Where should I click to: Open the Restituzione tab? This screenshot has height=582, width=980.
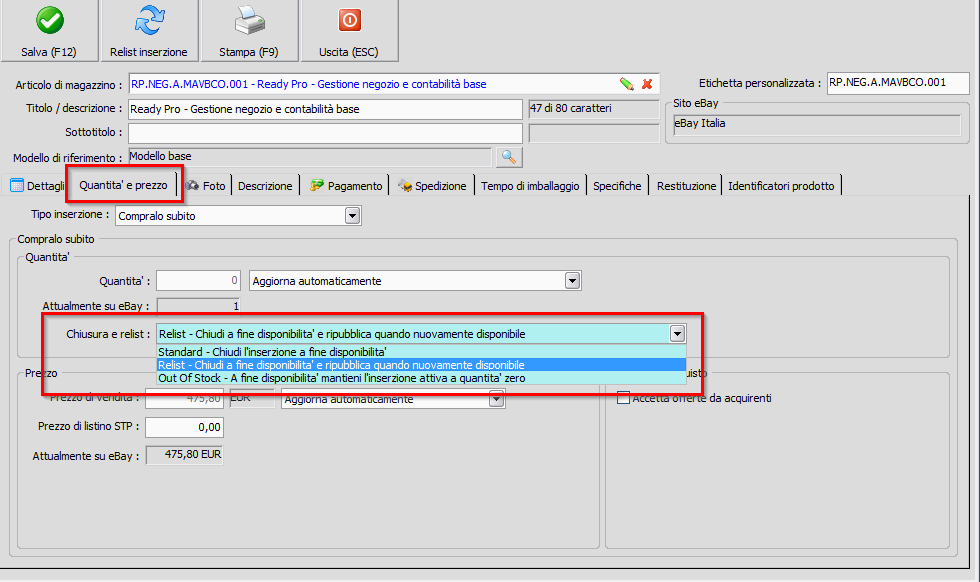[686, 186]
